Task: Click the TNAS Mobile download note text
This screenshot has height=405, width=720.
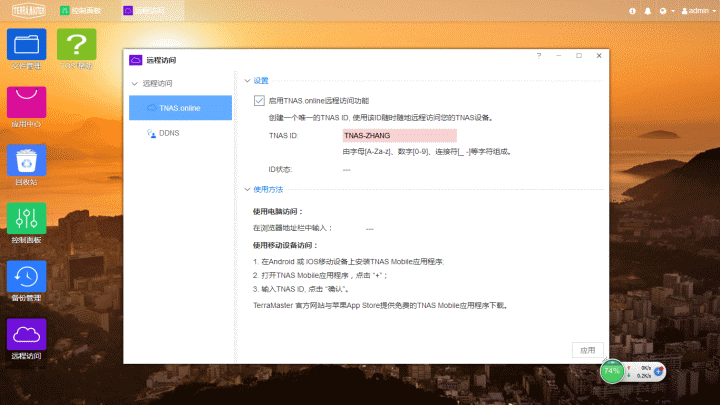Action: (381, 305)
